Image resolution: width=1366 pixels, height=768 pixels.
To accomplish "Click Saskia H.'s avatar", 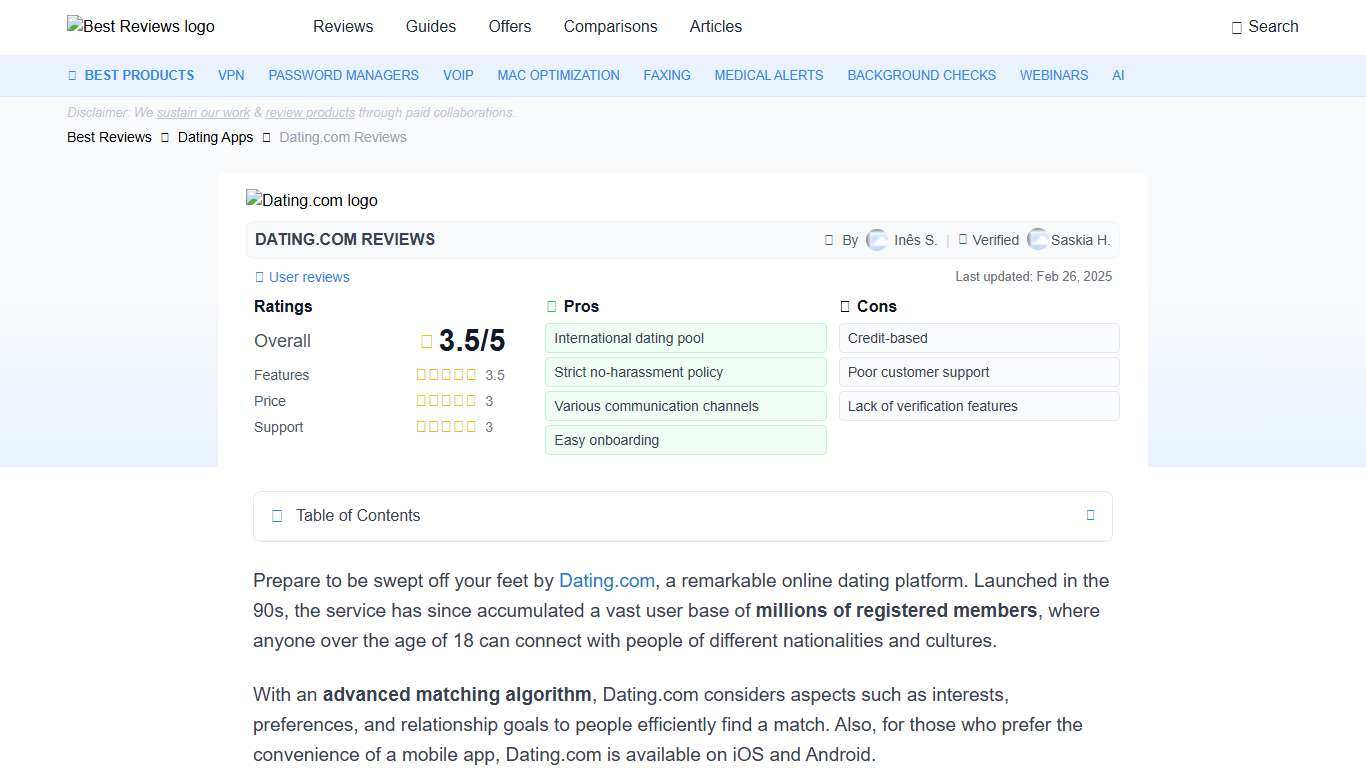I will pyautogui.click(x=1038, y=240).
